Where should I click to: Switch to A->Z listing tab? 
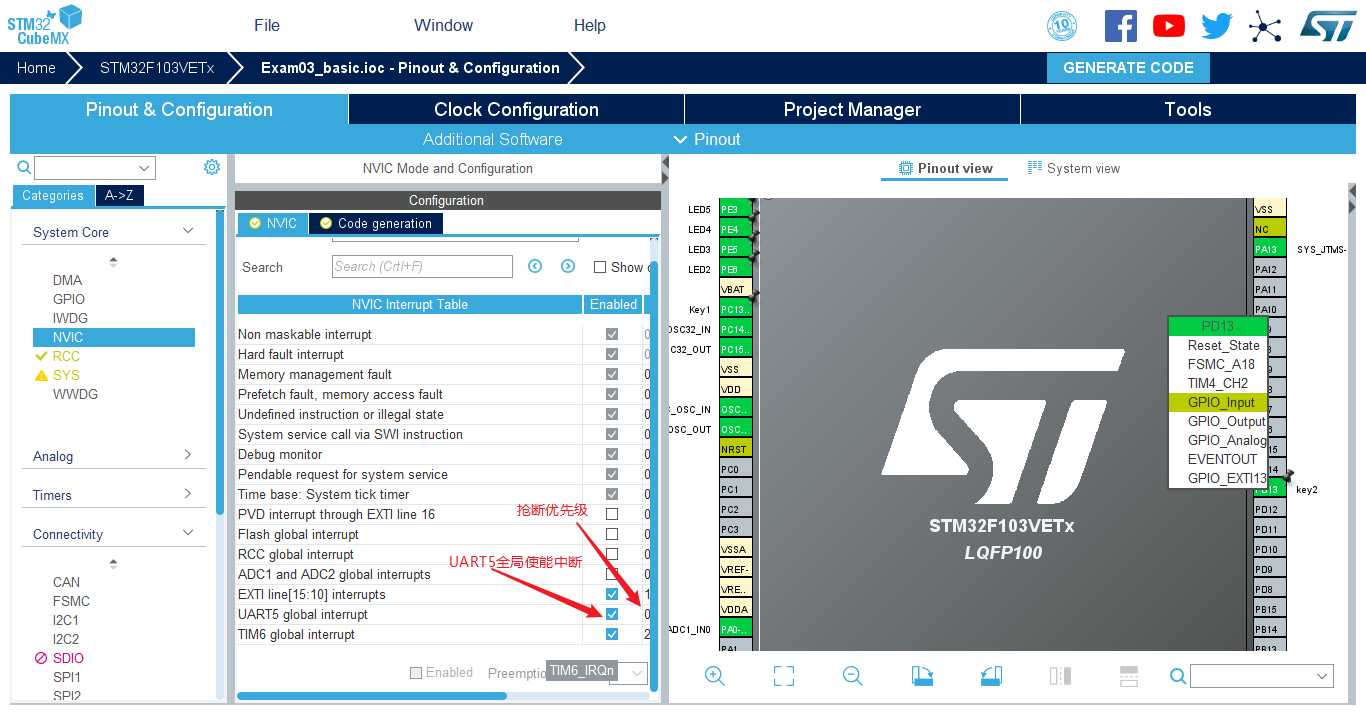point(119,195)
